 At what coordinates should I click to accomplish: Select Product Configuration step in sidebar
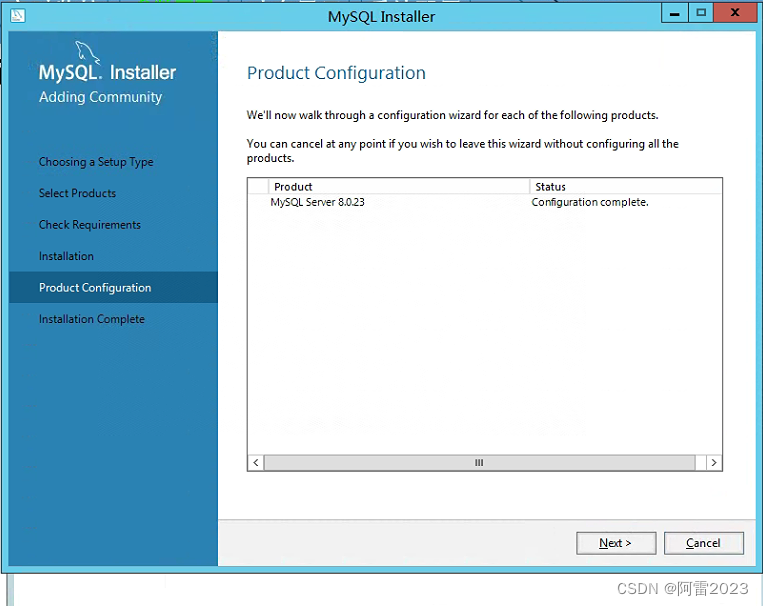coord(113,288)
